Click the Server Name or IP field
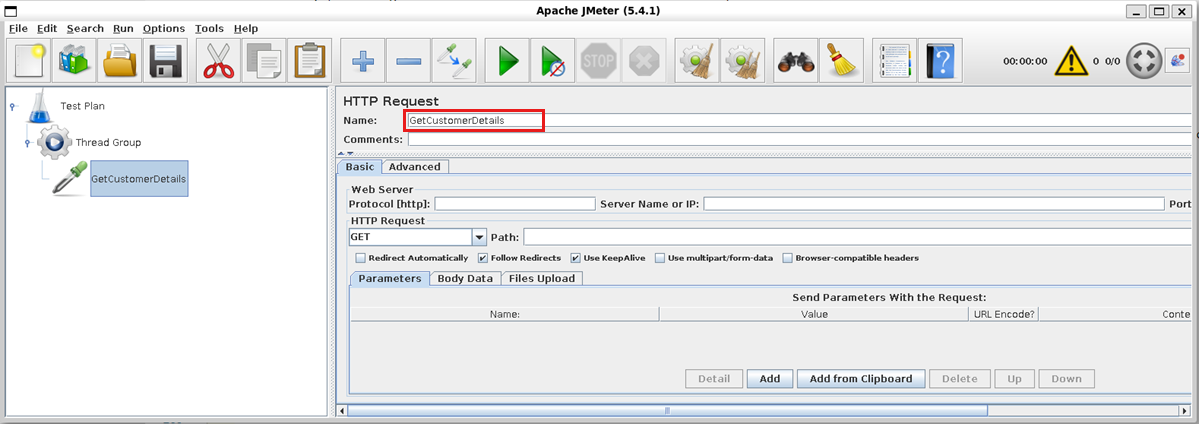This screenshot has height=424, width=1199. coord(934,204)
